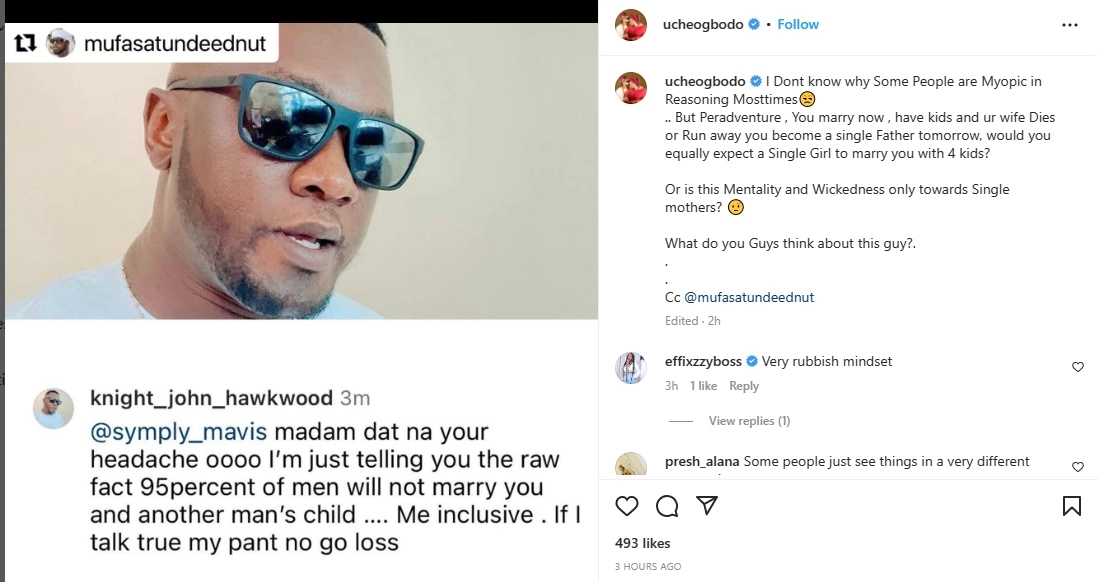Follow ucheogbodo account
Viewport: 1098px width, 582px height.
[x=798, y=24]
